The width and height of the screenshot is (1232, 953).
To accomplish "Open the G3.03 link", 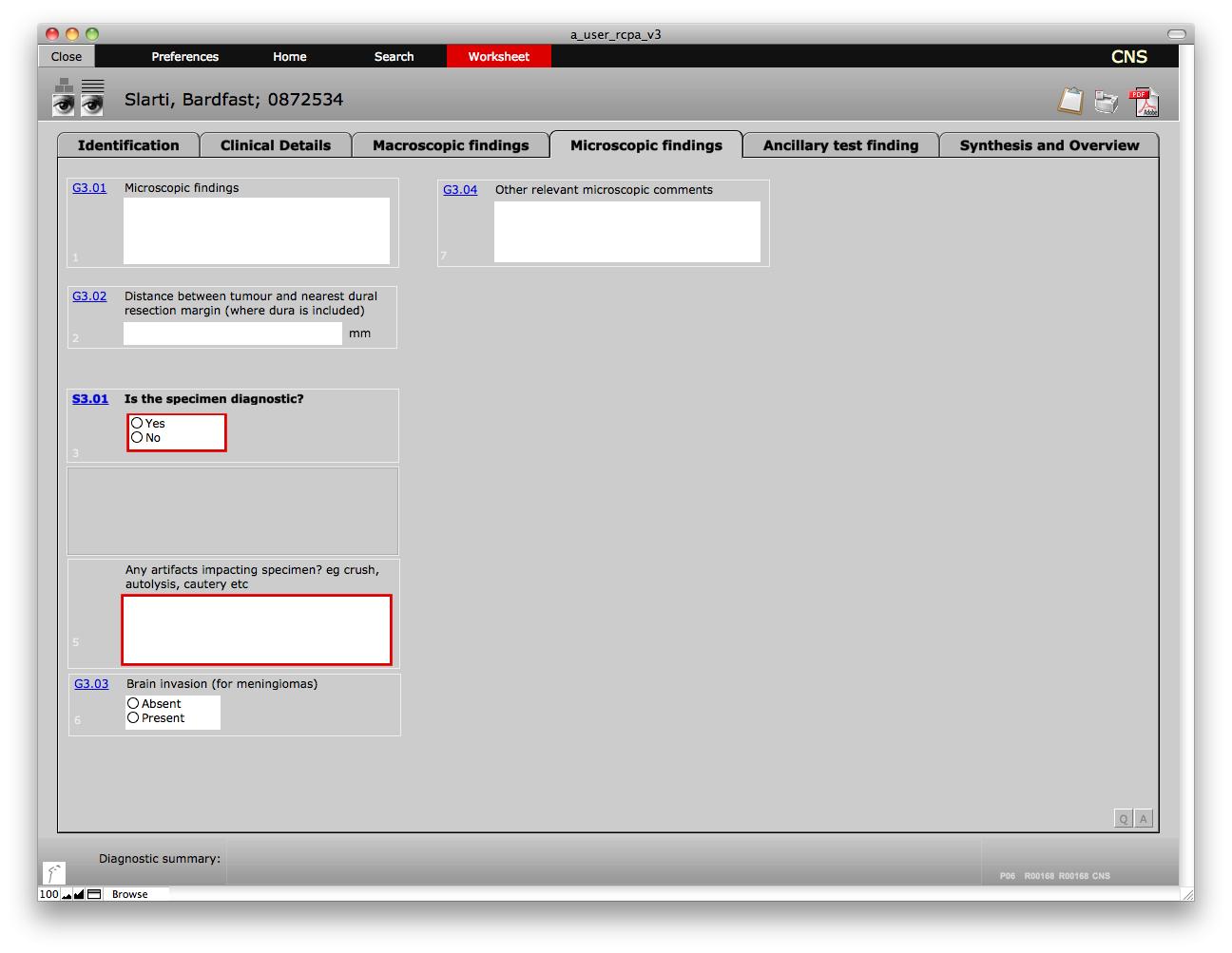I will pos(91,684).
